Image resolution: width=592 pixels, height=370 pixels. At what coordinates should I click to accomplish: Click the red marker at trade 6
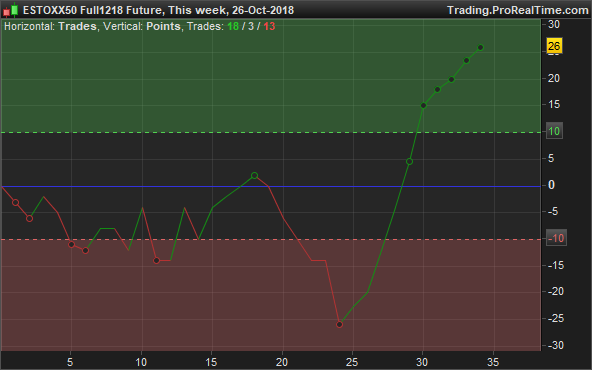point(86,250)
